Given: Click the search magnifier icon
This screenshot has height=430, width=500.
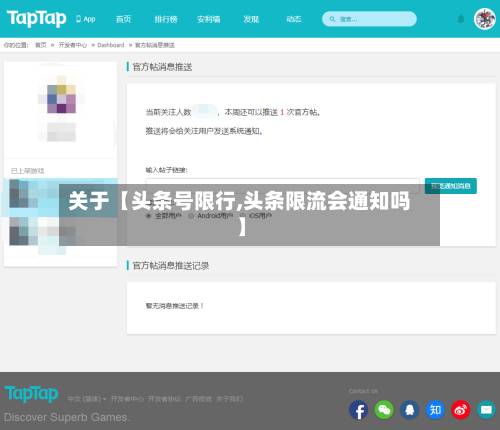Looking at the screenshot, I should [x=332, y=19].
